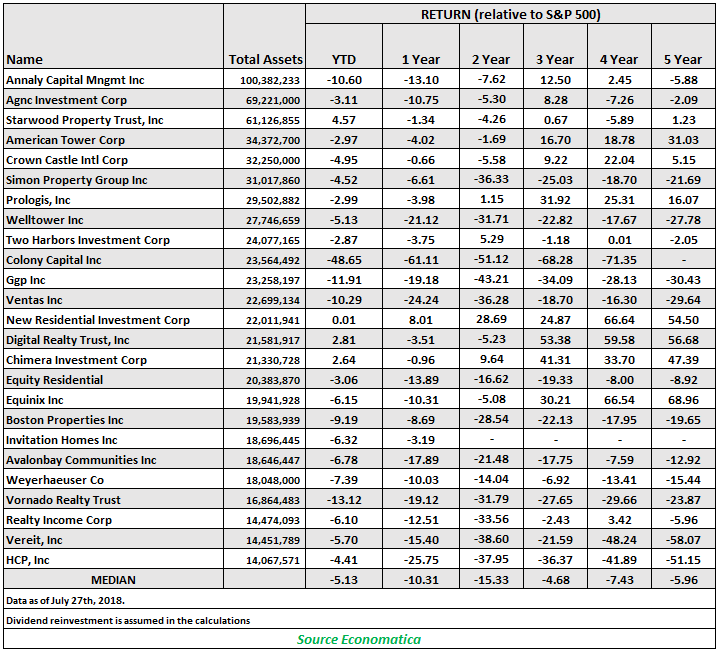Screen dimensions: 720x653
Task: Click American Tower Corp name cell
Action: [65, 140]
